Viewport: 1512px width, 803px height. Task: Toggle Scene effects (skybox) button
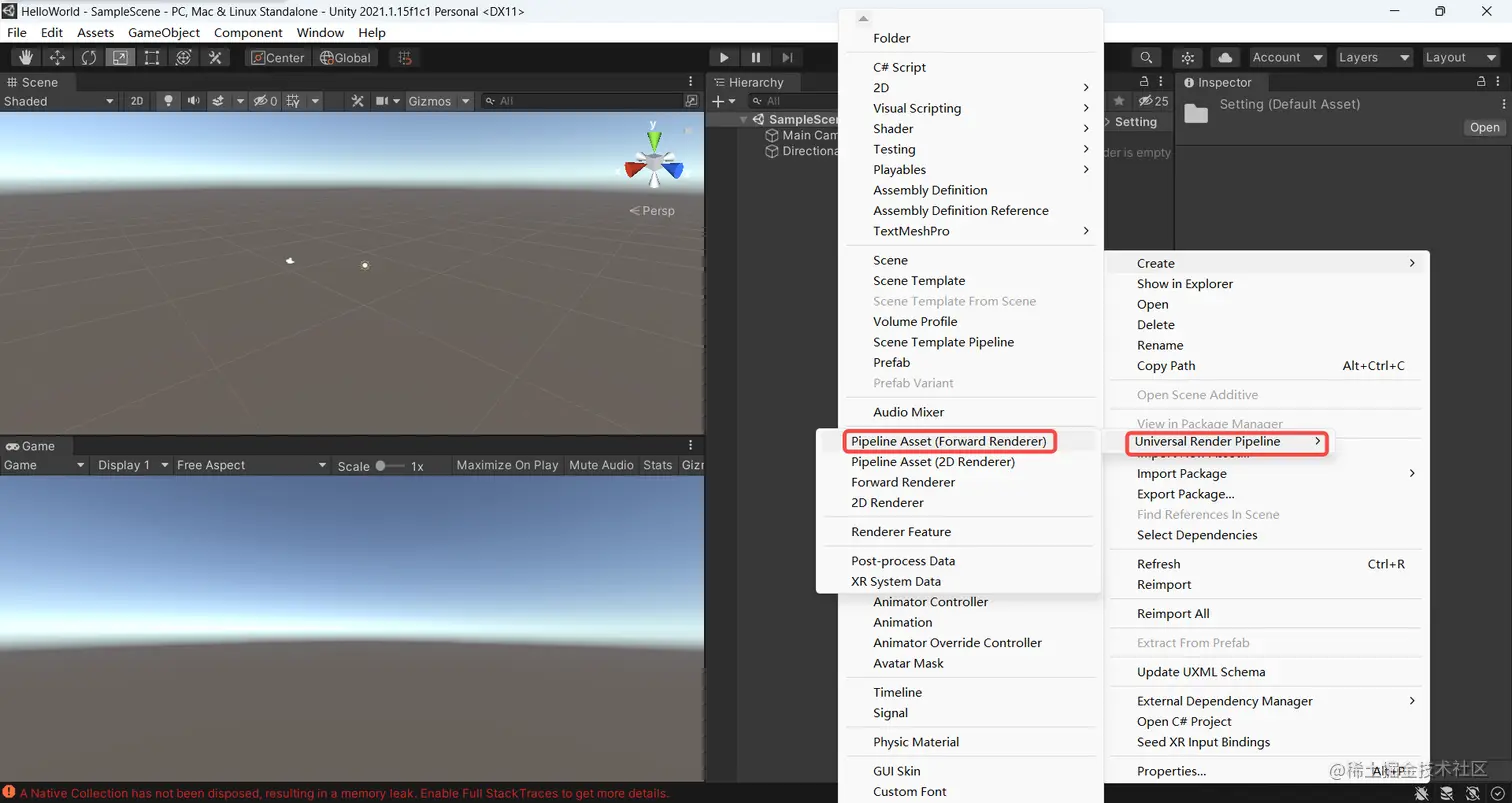pyautogui.click(x=218, y=101)
